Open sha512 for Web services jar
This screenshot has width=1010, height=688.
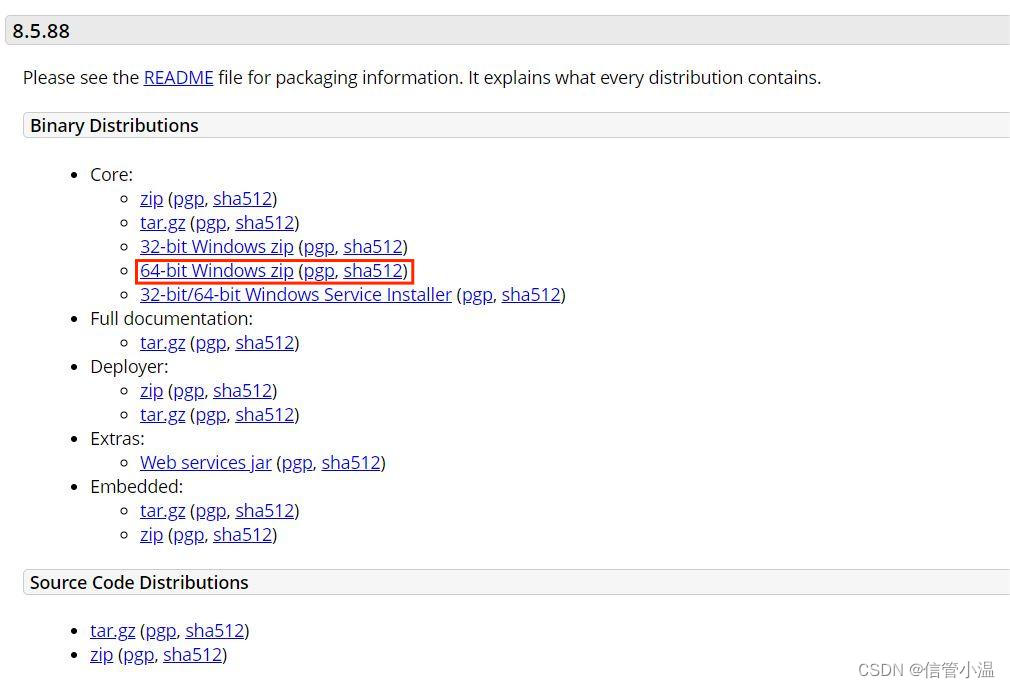[351, 463]
